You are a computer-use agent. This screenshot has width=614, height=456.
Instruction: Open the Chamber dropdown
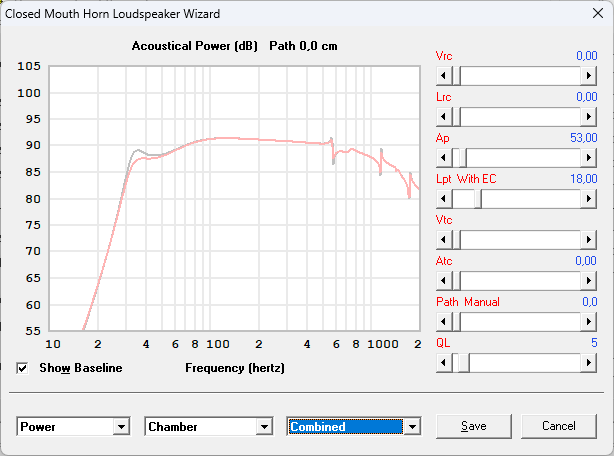click(264, 427)
